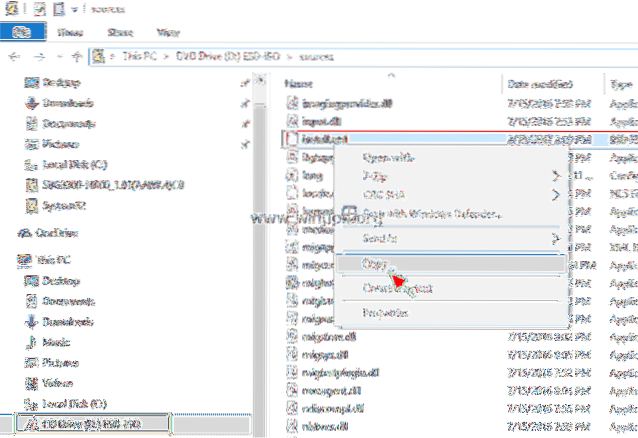638x438 pixels.
Task: Select Properties in the context menu
Action: 382,313
